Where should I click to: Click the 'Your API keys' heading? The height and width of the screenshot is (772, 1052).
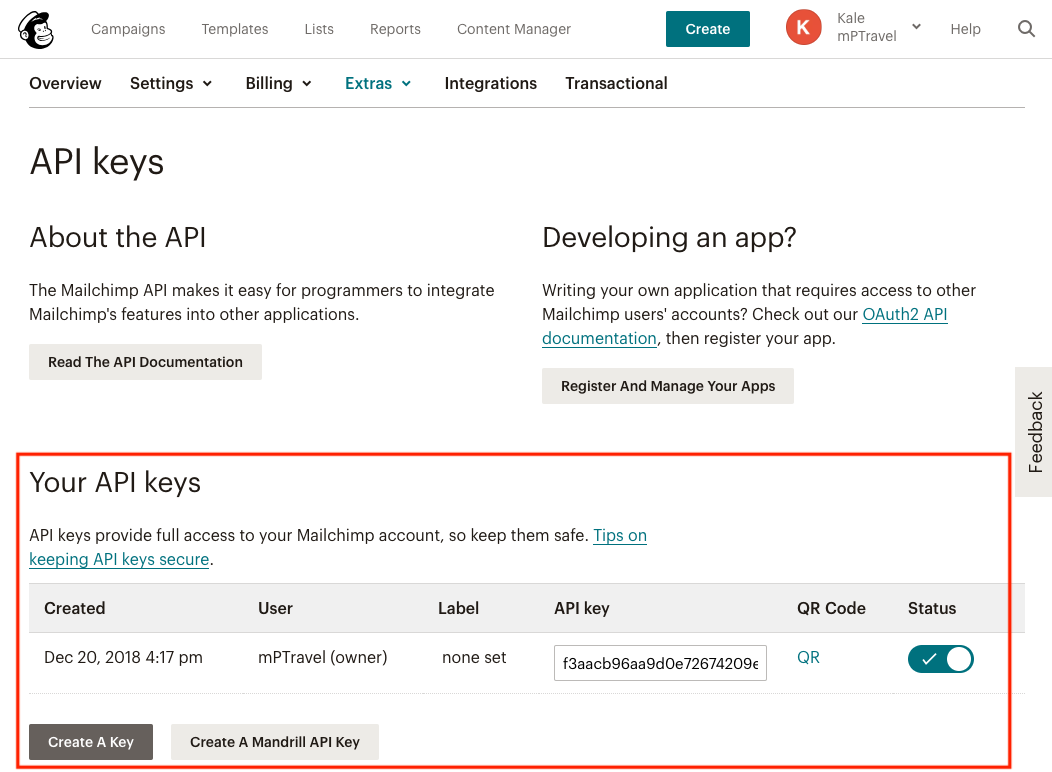click(115, 482)
